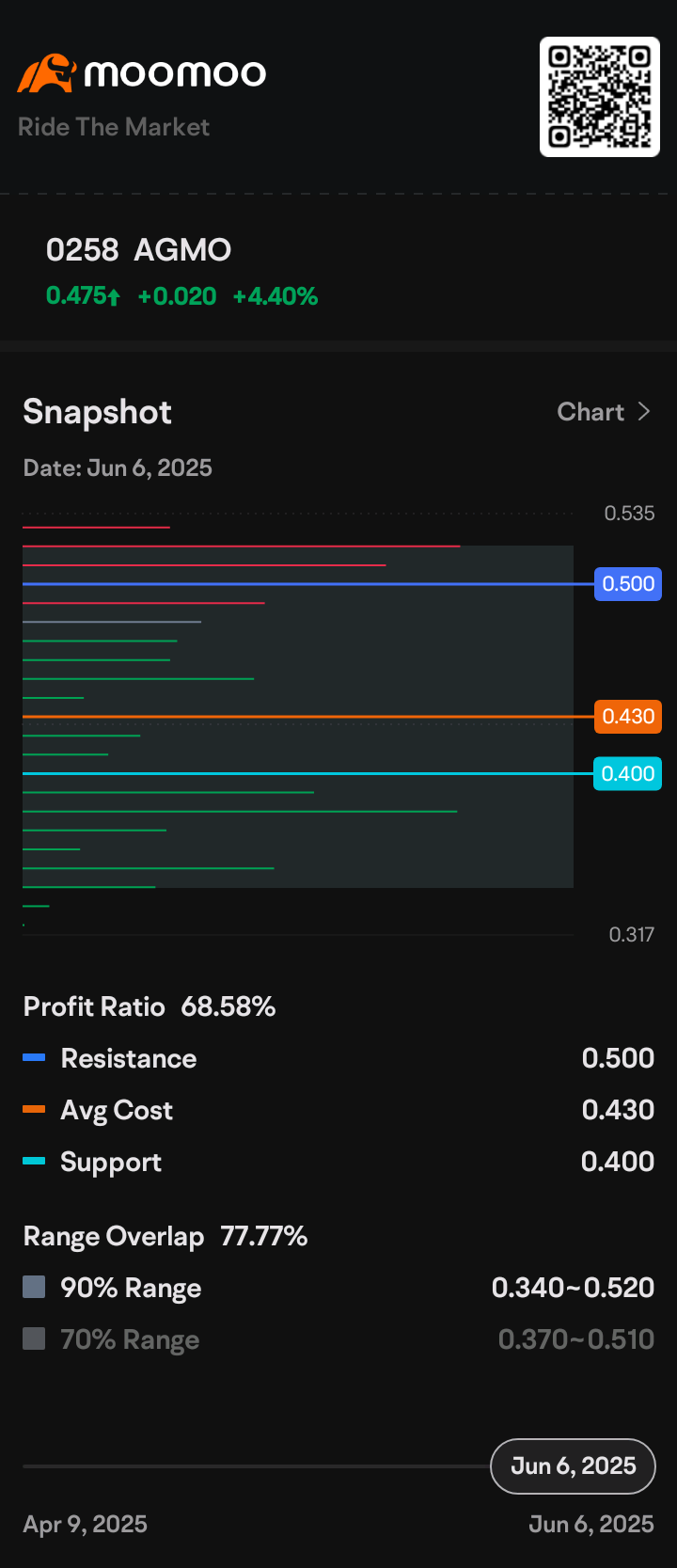The height and width of the screenshot is (1568, 677).
Task: Click the Snapshot heading
Action: (x=98, y=412)
